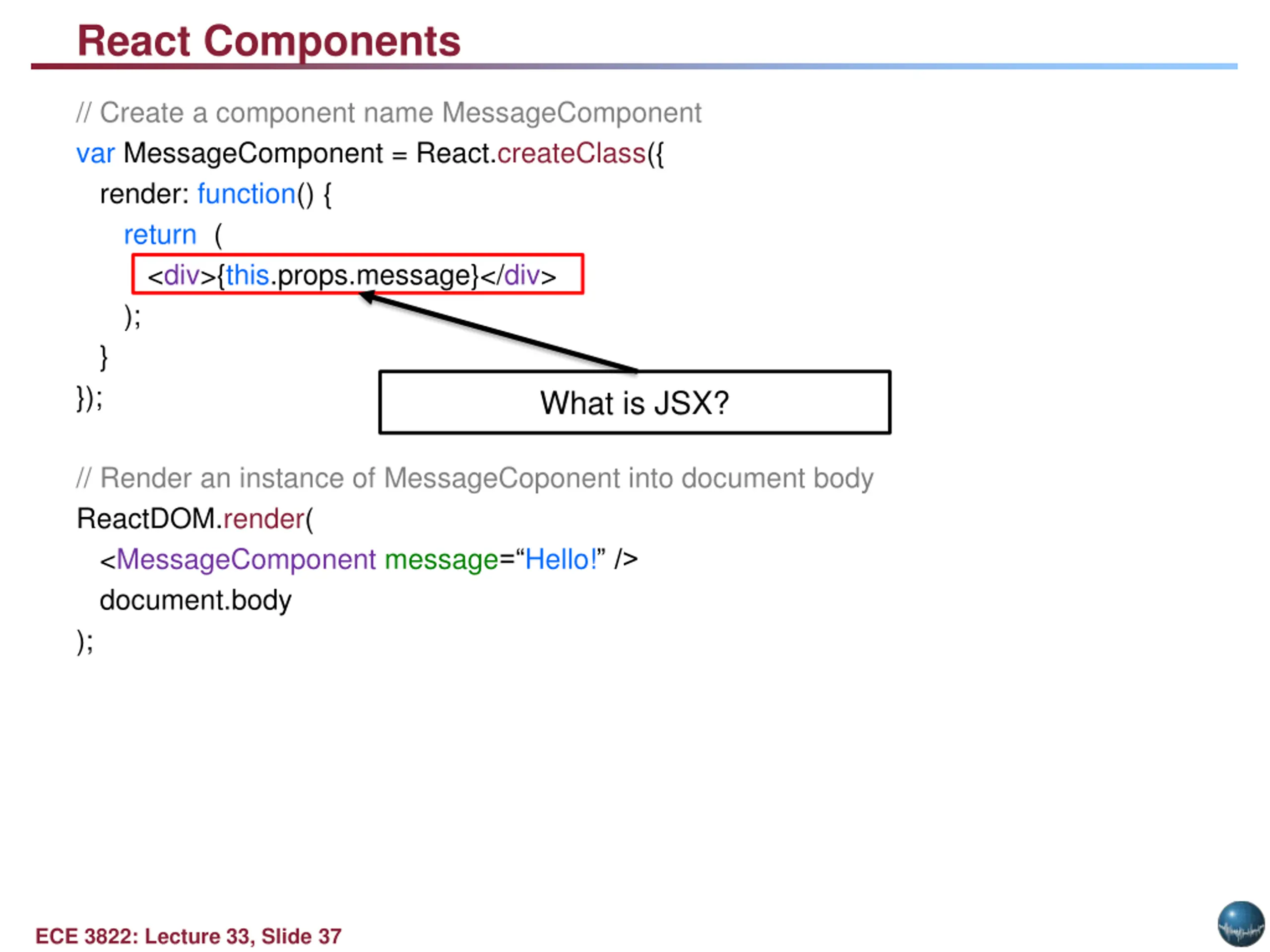Click the footer 'ECE 3822: Lecture 33, Slide 37'
The width and height of the screenshot is (1270, 952).
pos(189,936)
